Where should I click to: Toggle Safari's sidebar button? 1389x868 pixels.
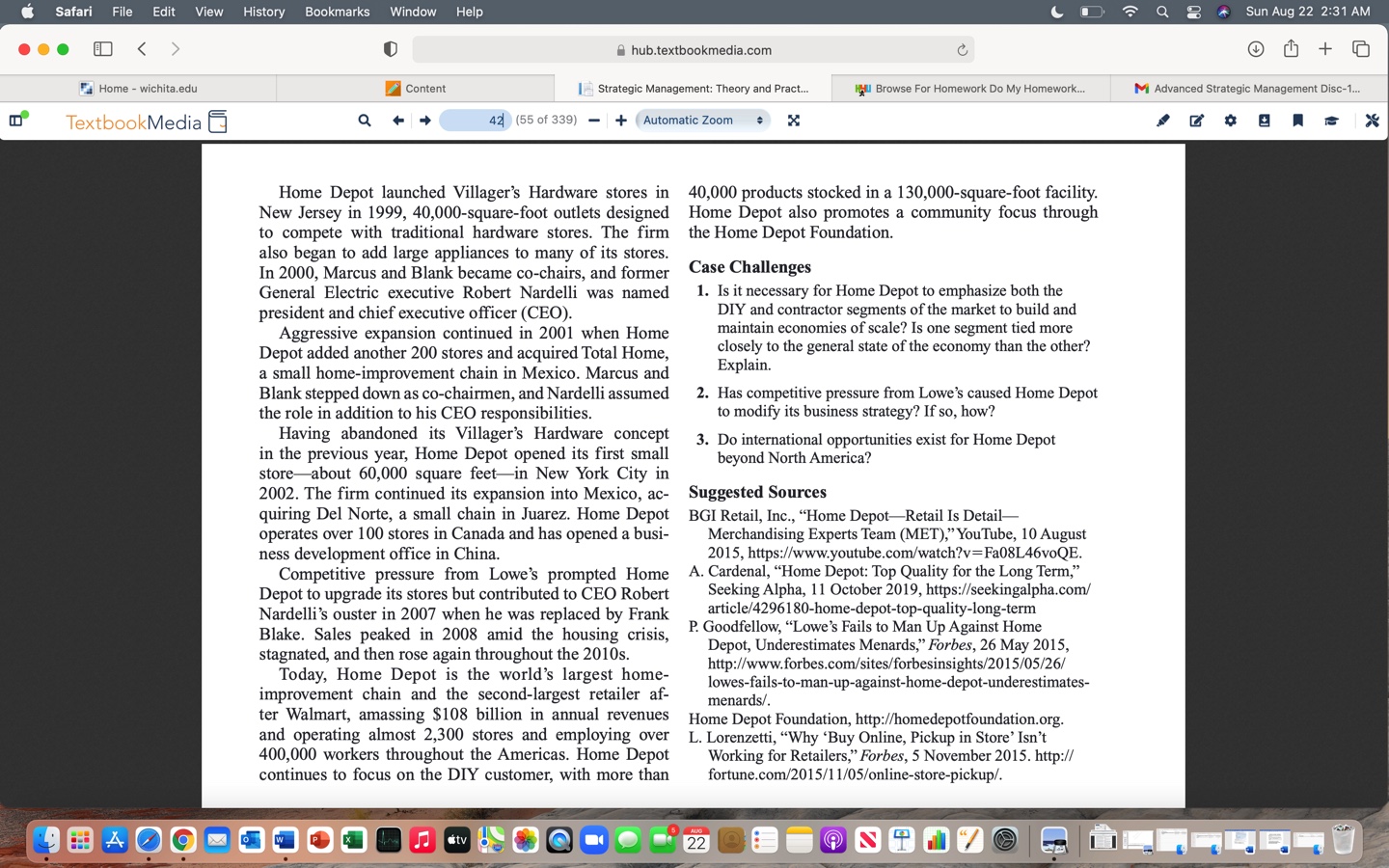[103, 49]
